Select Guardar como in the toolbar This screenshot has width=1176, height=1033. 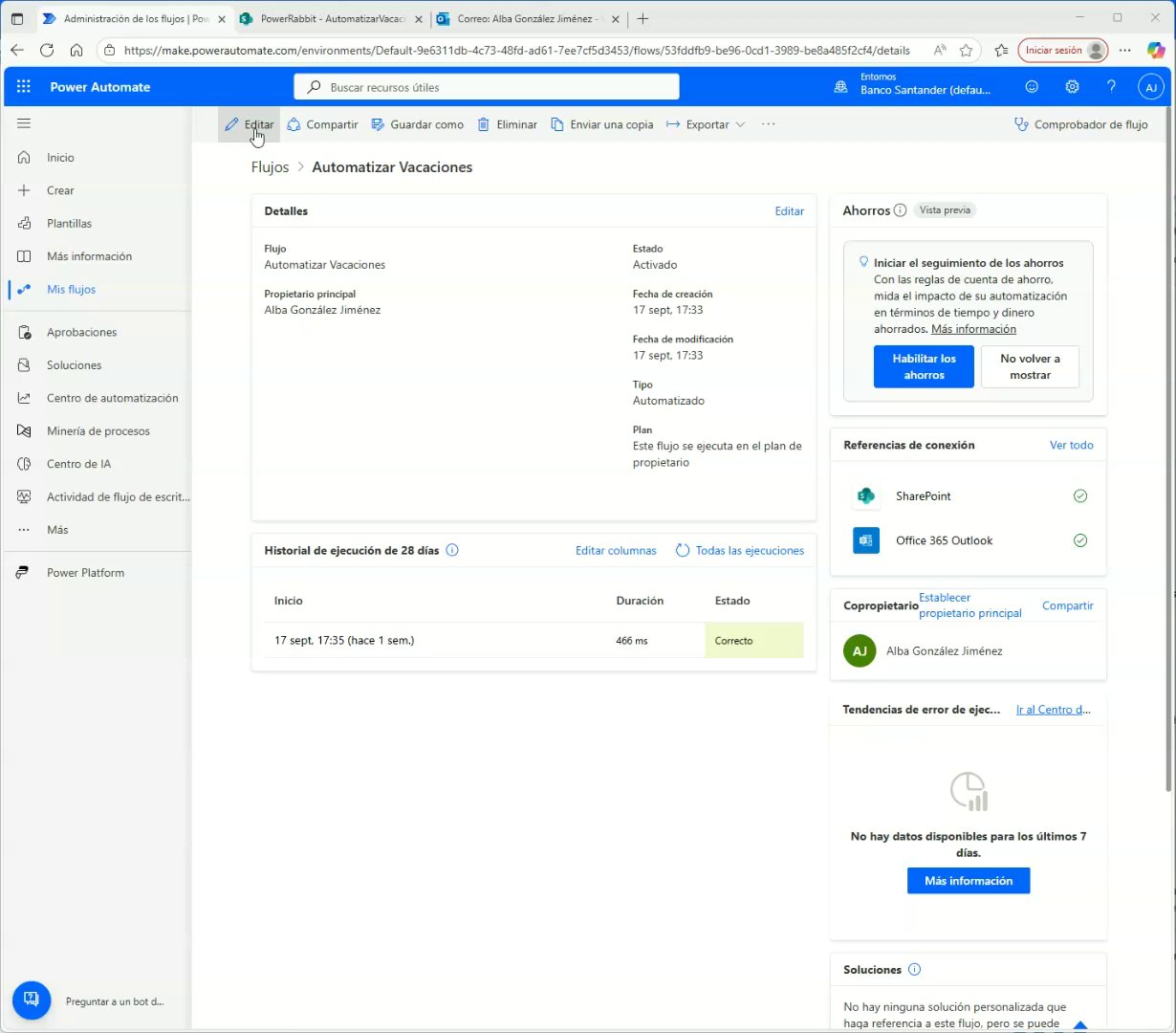pyautogui.click(x=417, y=124)
